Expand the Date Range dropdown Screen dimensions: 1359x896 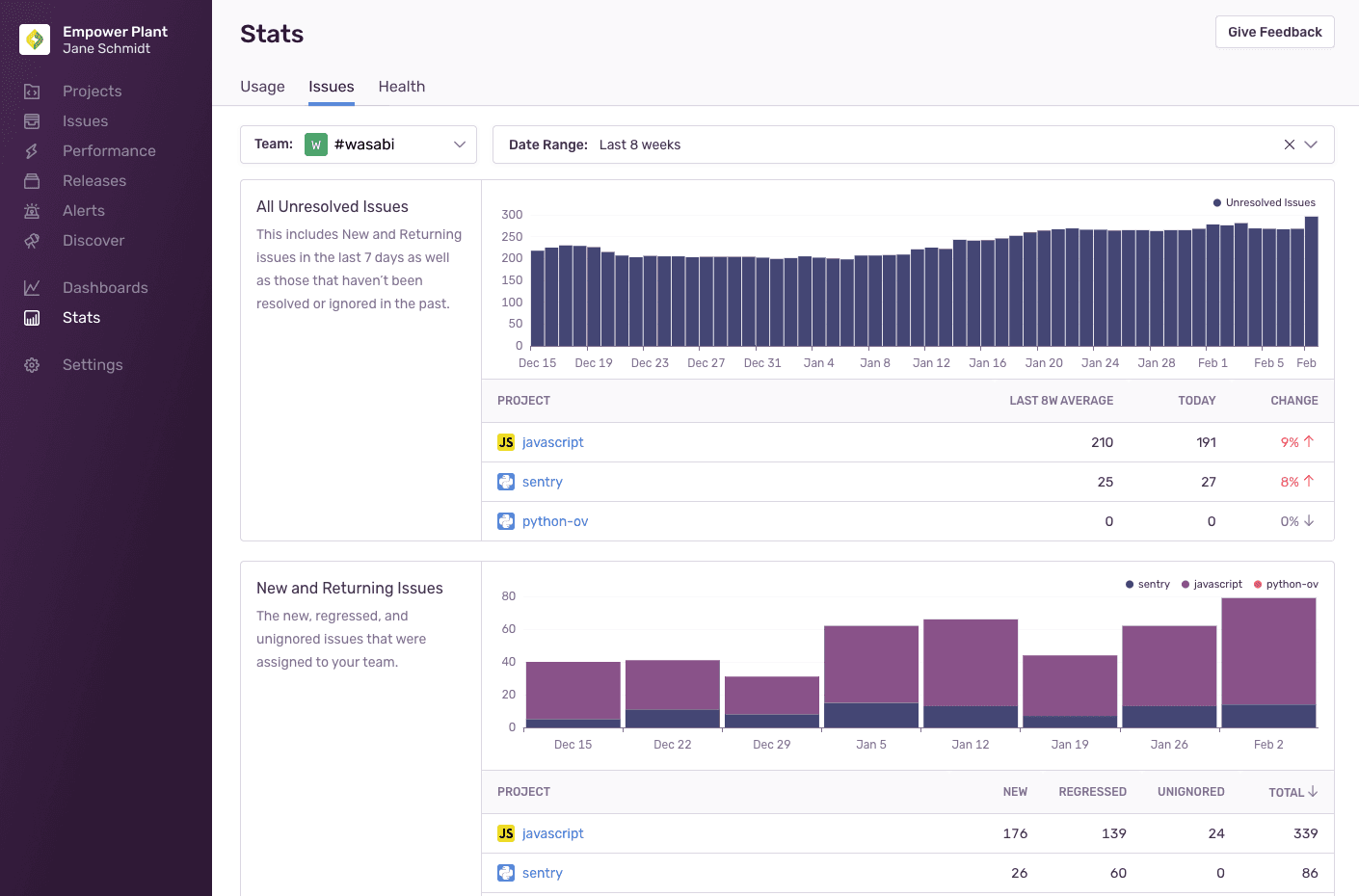(x=1311, y=144)
